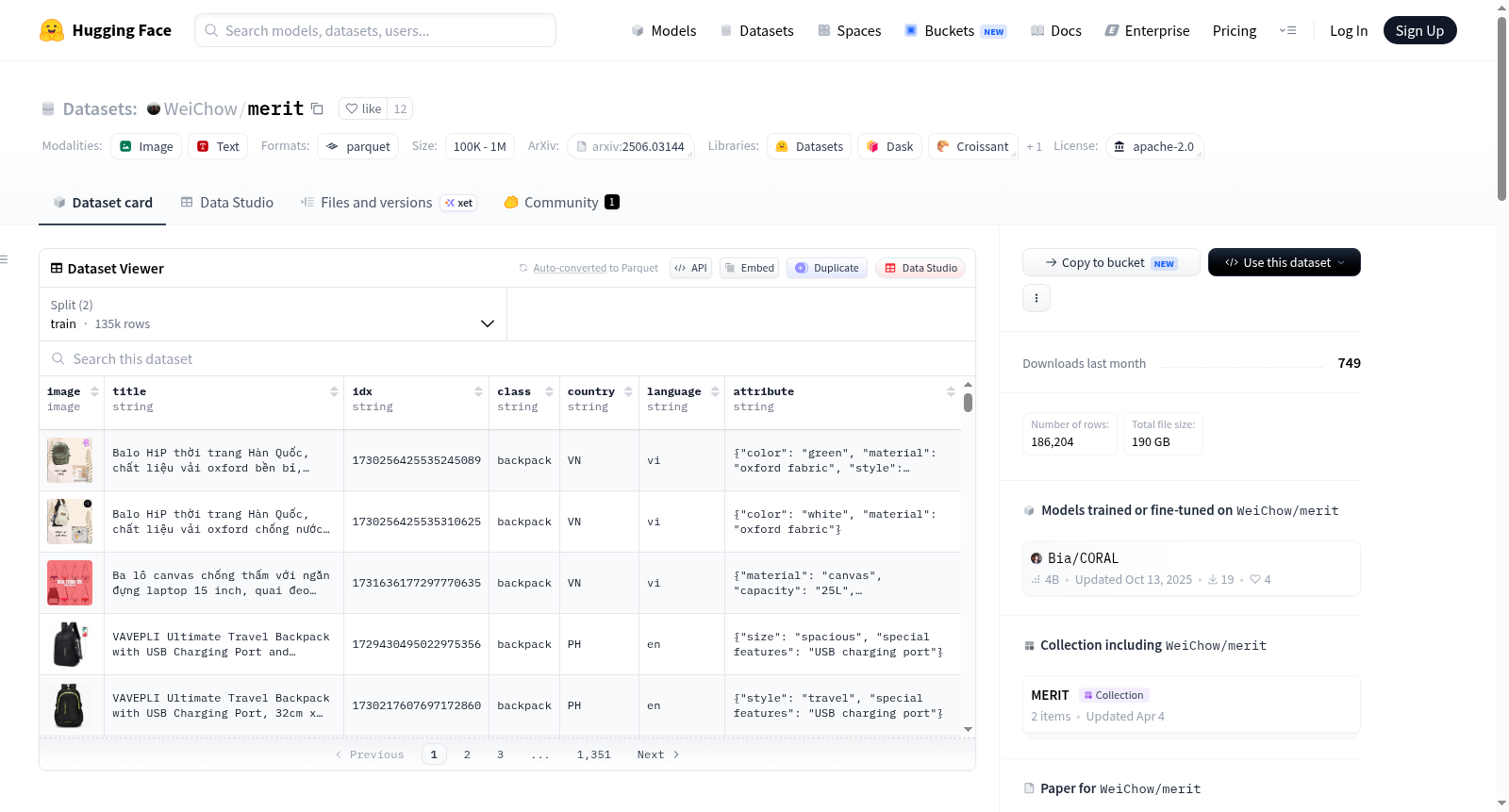This screenshot has width=1509, height=812.
Task: Open the red canvas backpack image thumbnail
Action: [70, 583]
